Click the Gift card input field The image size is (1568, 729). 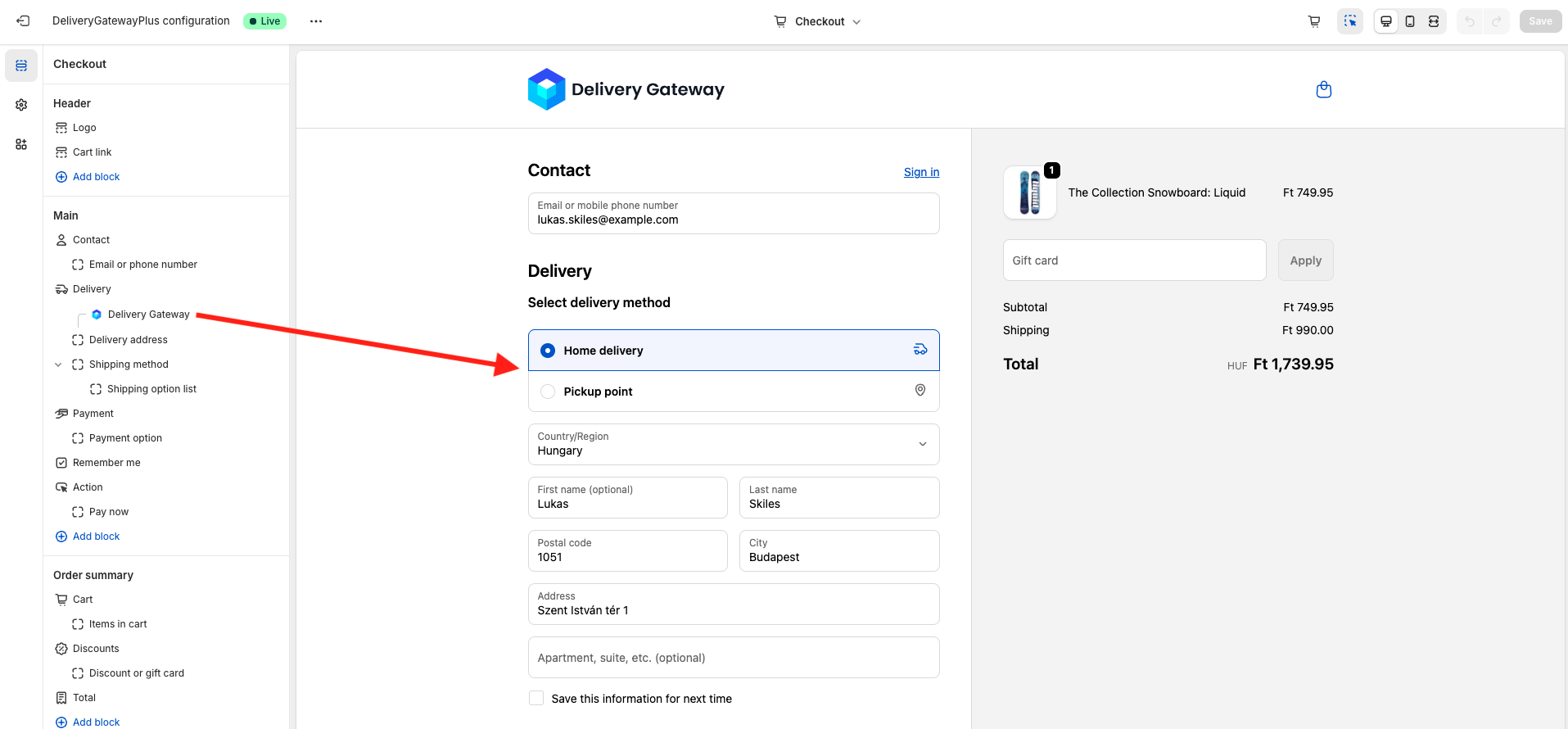coord(1134,260)
